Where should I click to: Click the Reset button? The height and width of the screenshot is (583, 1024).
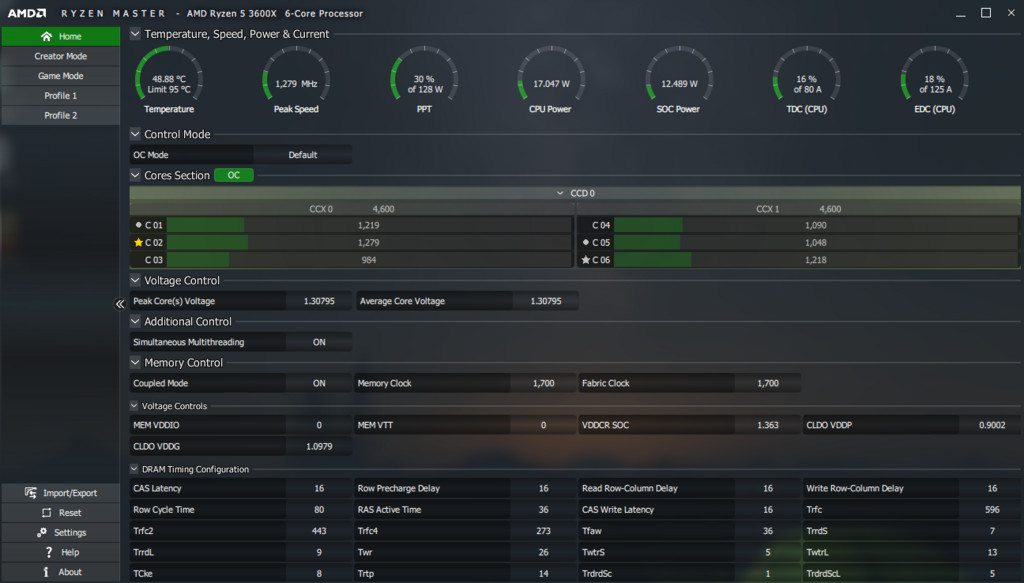61,513
